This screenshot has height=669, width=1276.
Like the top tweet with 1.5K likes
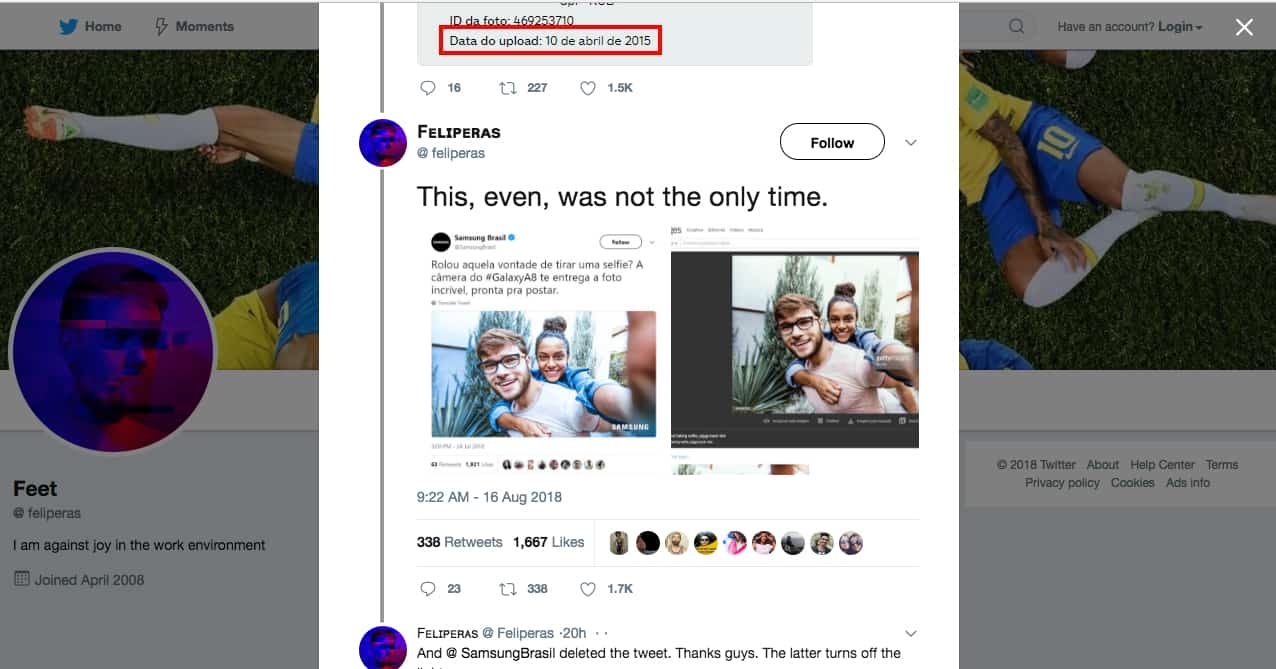[x=588, y=88]
